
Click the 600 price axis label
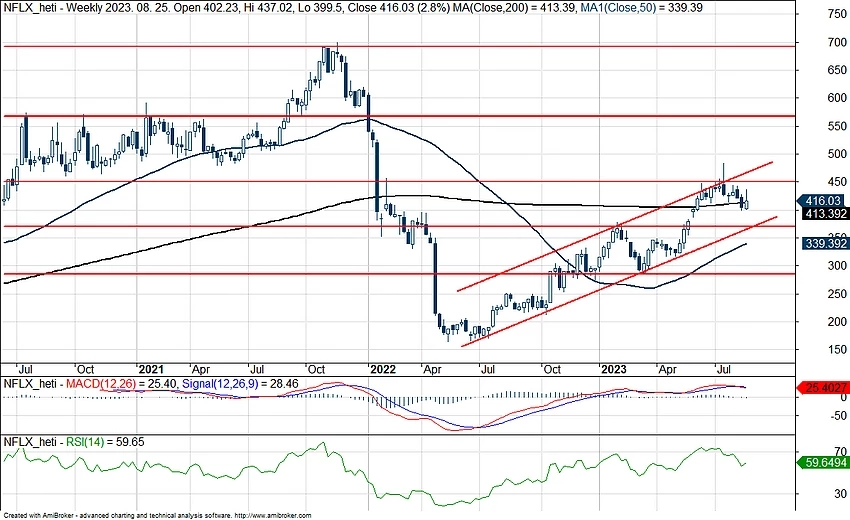click(837, 98)
